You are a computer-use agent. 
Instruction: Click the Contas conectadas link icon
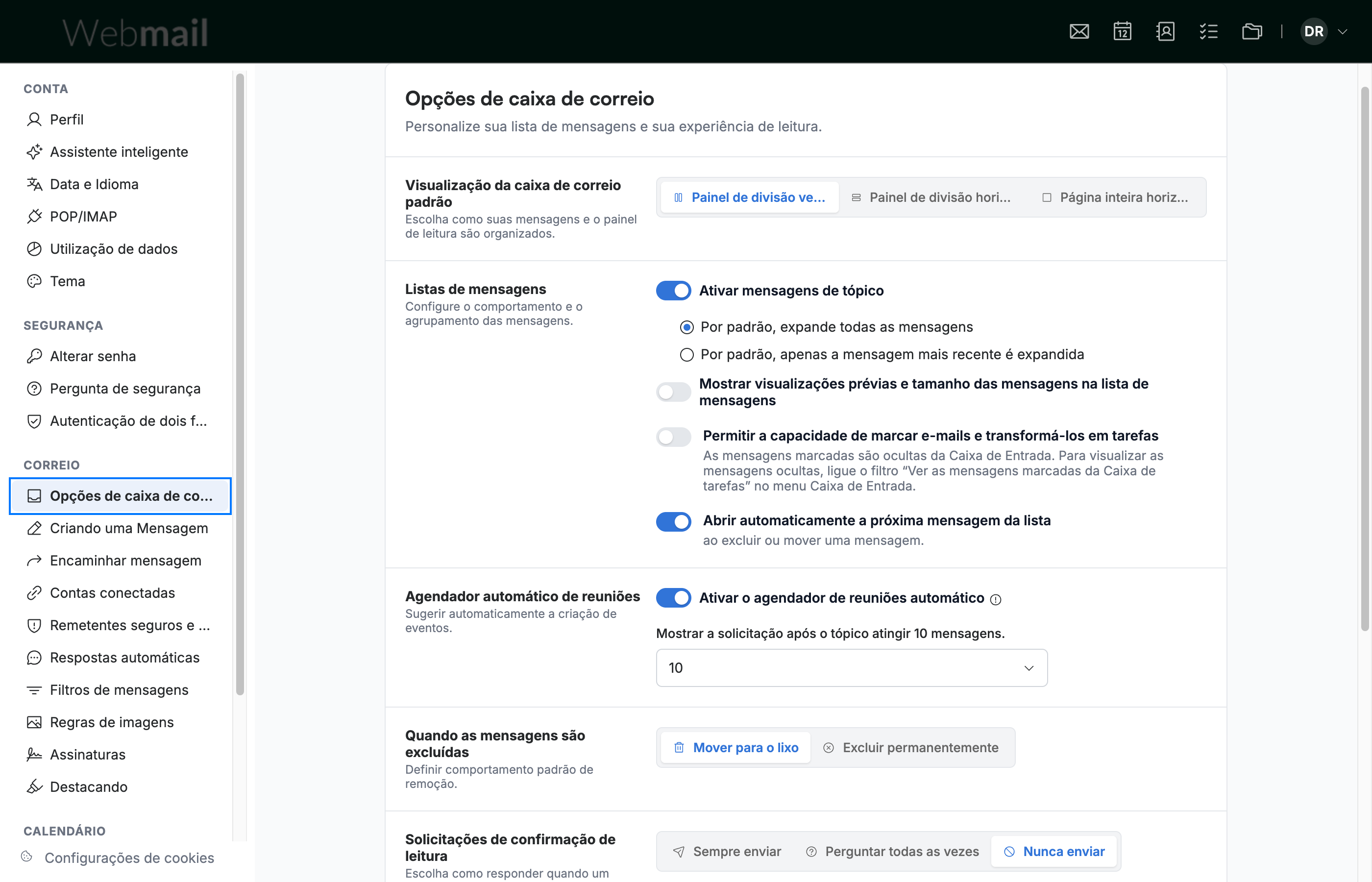tap(34, 593)
